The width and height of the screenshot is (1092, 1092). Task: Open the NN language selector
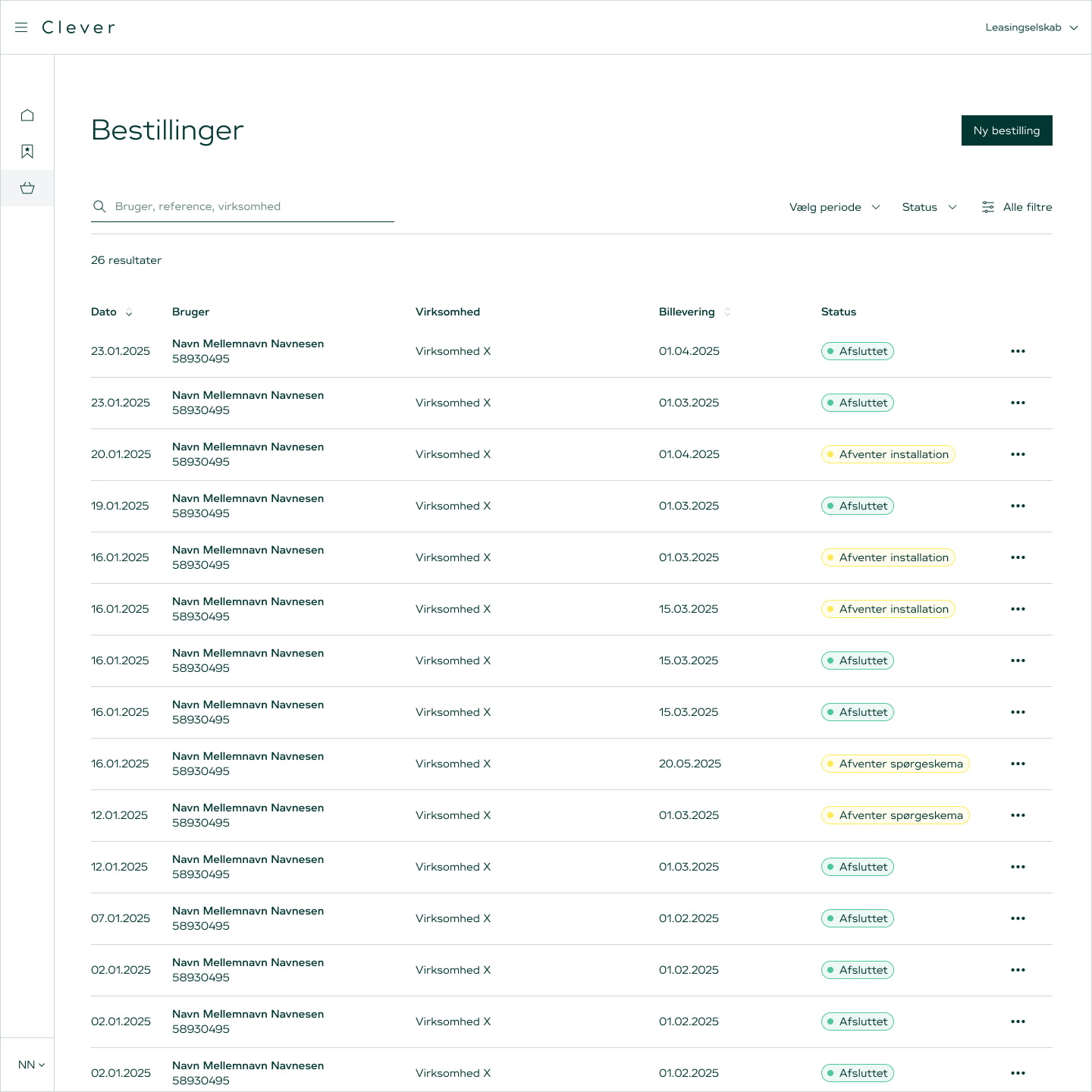tap(31, 1065)
